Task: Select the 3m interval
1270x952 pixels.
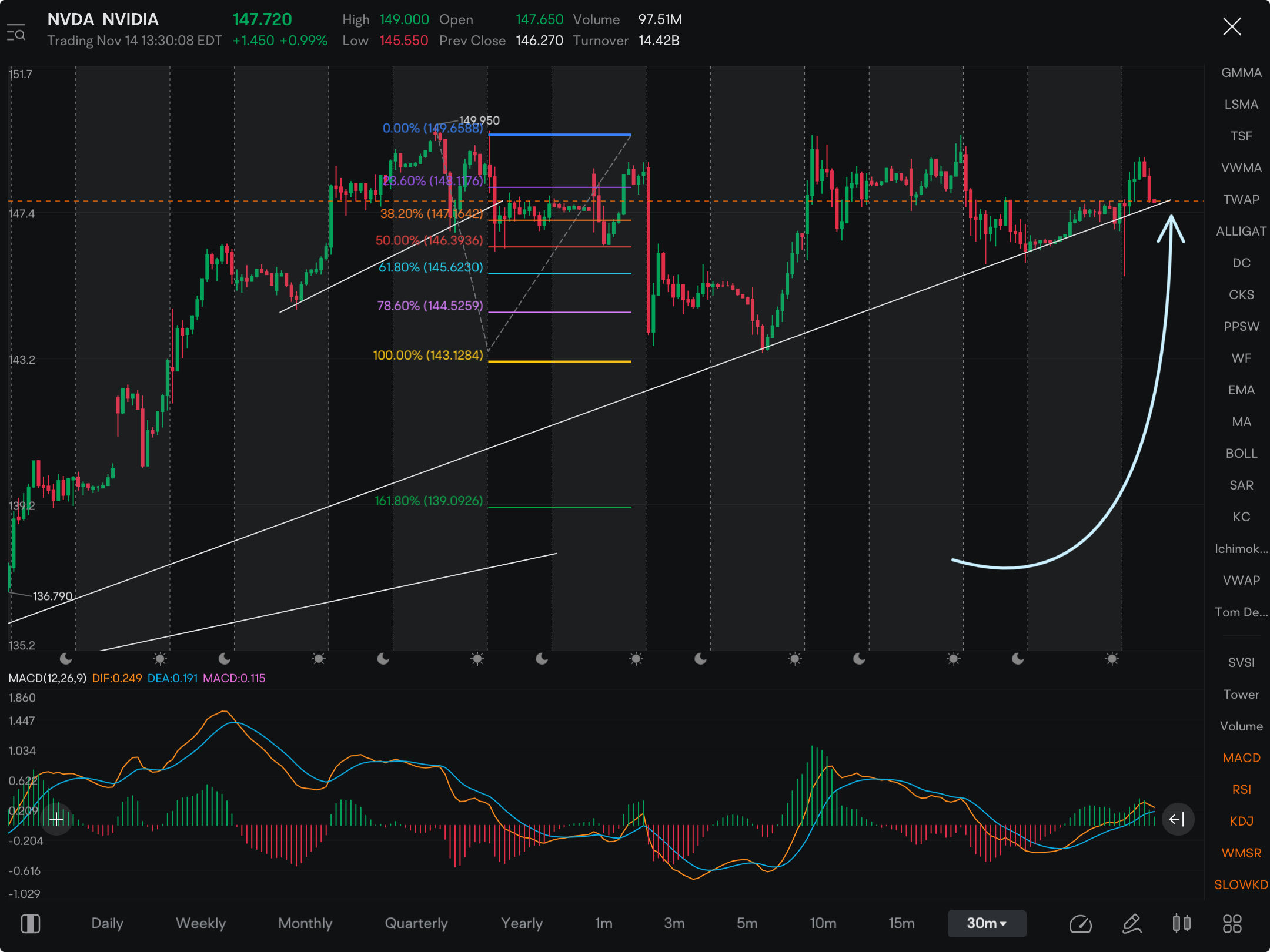Action: (674, 923)
